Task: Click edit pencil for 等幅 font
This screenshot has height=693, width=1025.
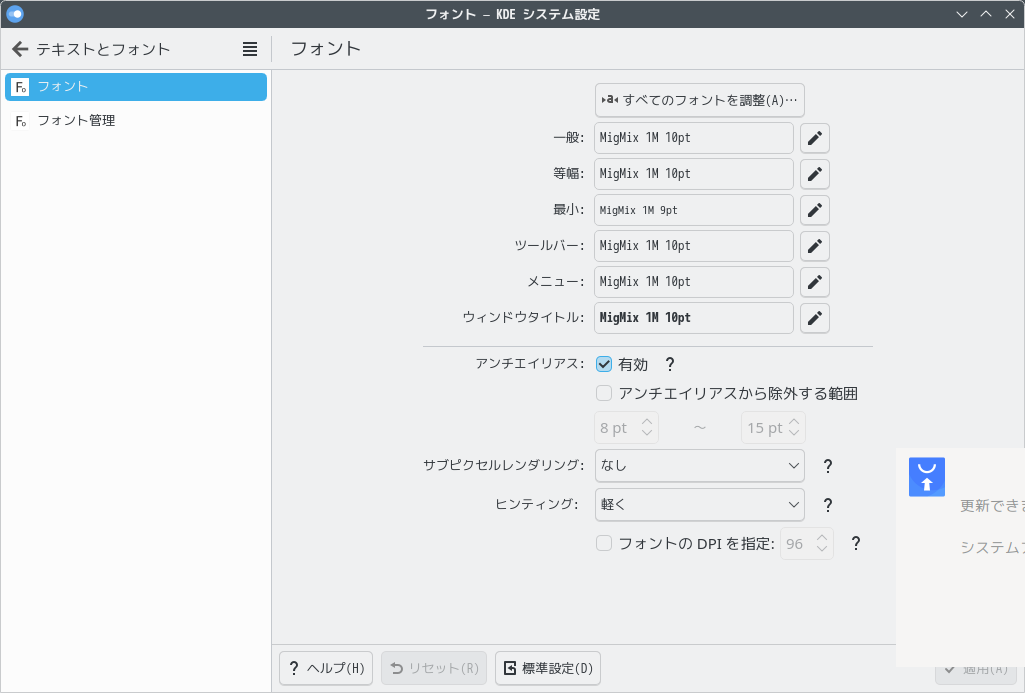Action: point(815,174)
